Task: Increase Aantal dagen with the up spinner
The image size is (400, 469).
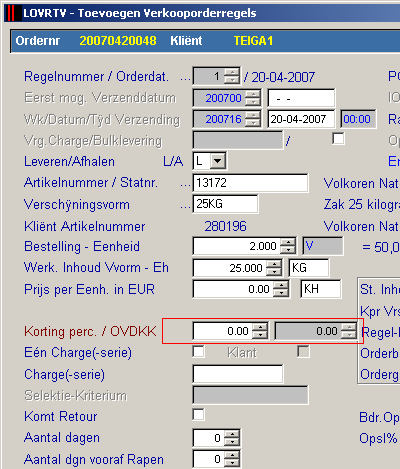Action: [231, 434]
